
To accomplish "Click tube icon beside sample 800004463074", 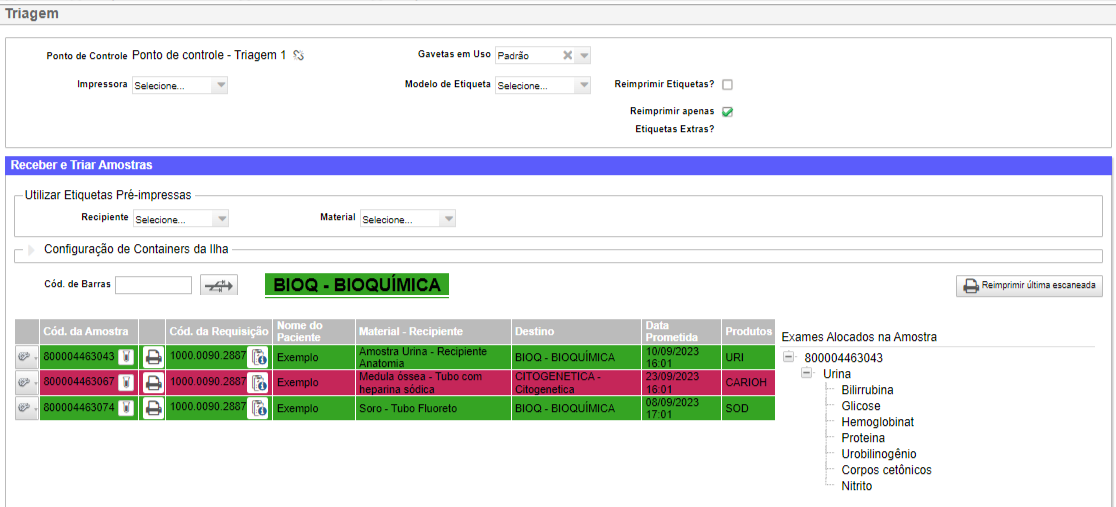I will 127,408.
